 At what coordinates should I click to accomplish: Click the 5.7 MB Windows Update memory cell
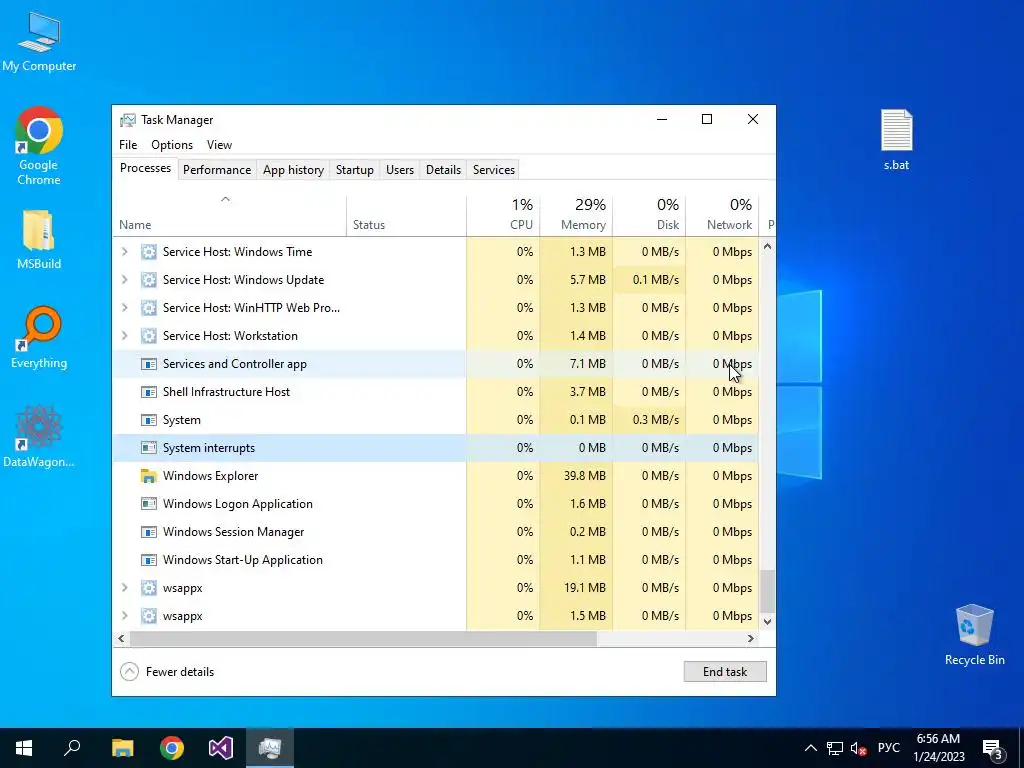point(576,280)
